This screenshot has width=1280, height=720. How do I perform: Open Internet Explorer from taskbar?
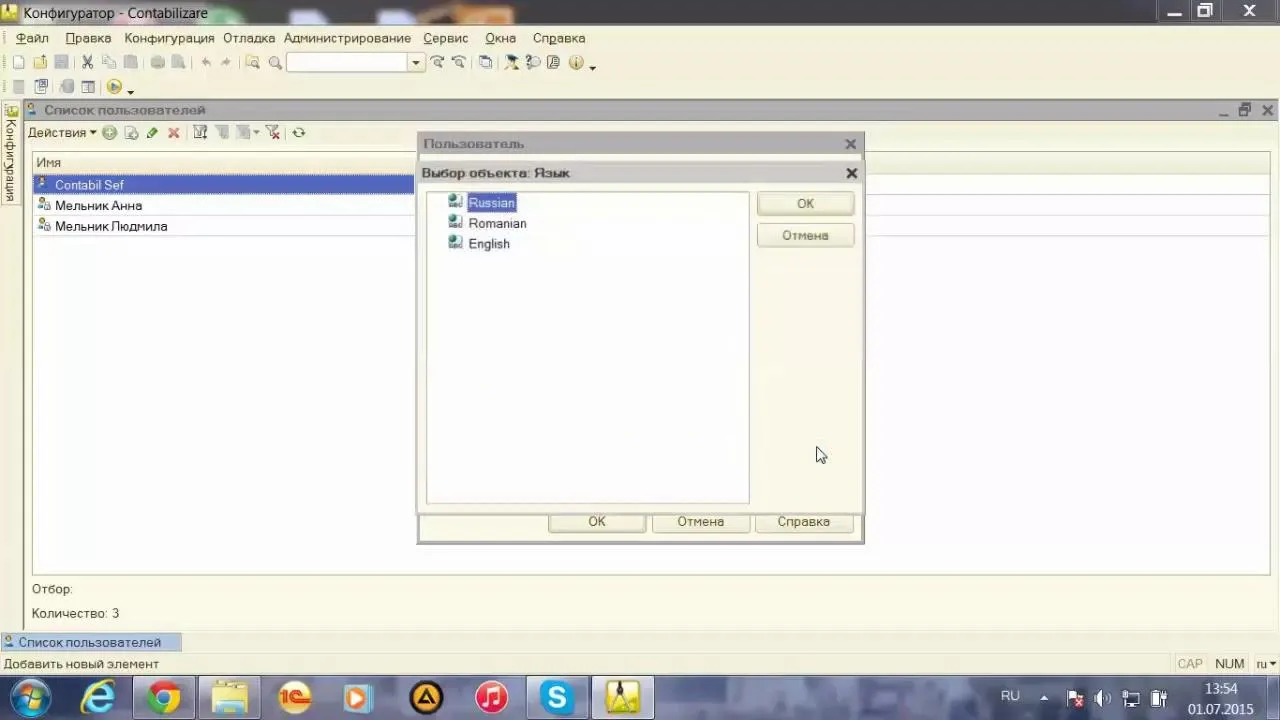tap(98, 697)
